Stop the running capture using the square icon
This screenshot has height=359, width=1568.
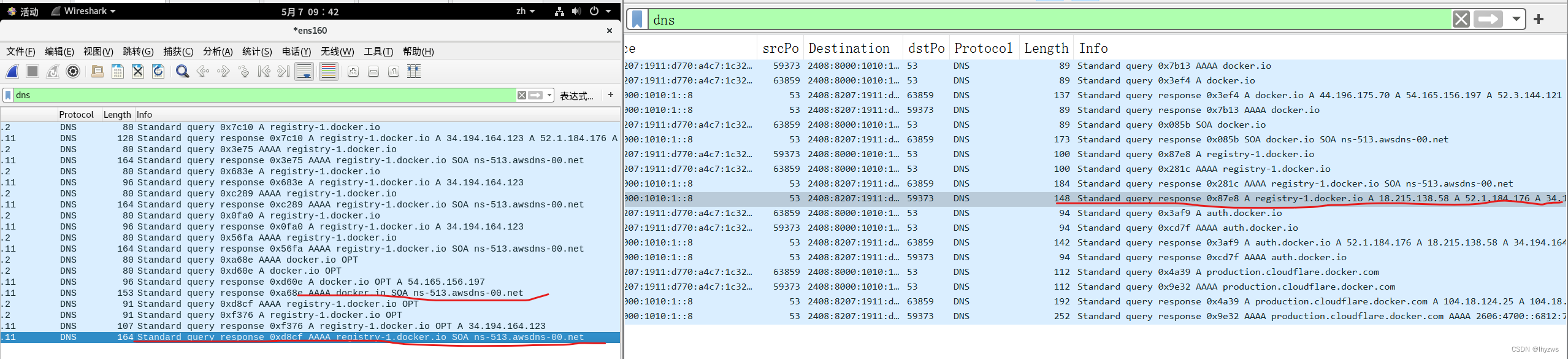pos(33,72)
